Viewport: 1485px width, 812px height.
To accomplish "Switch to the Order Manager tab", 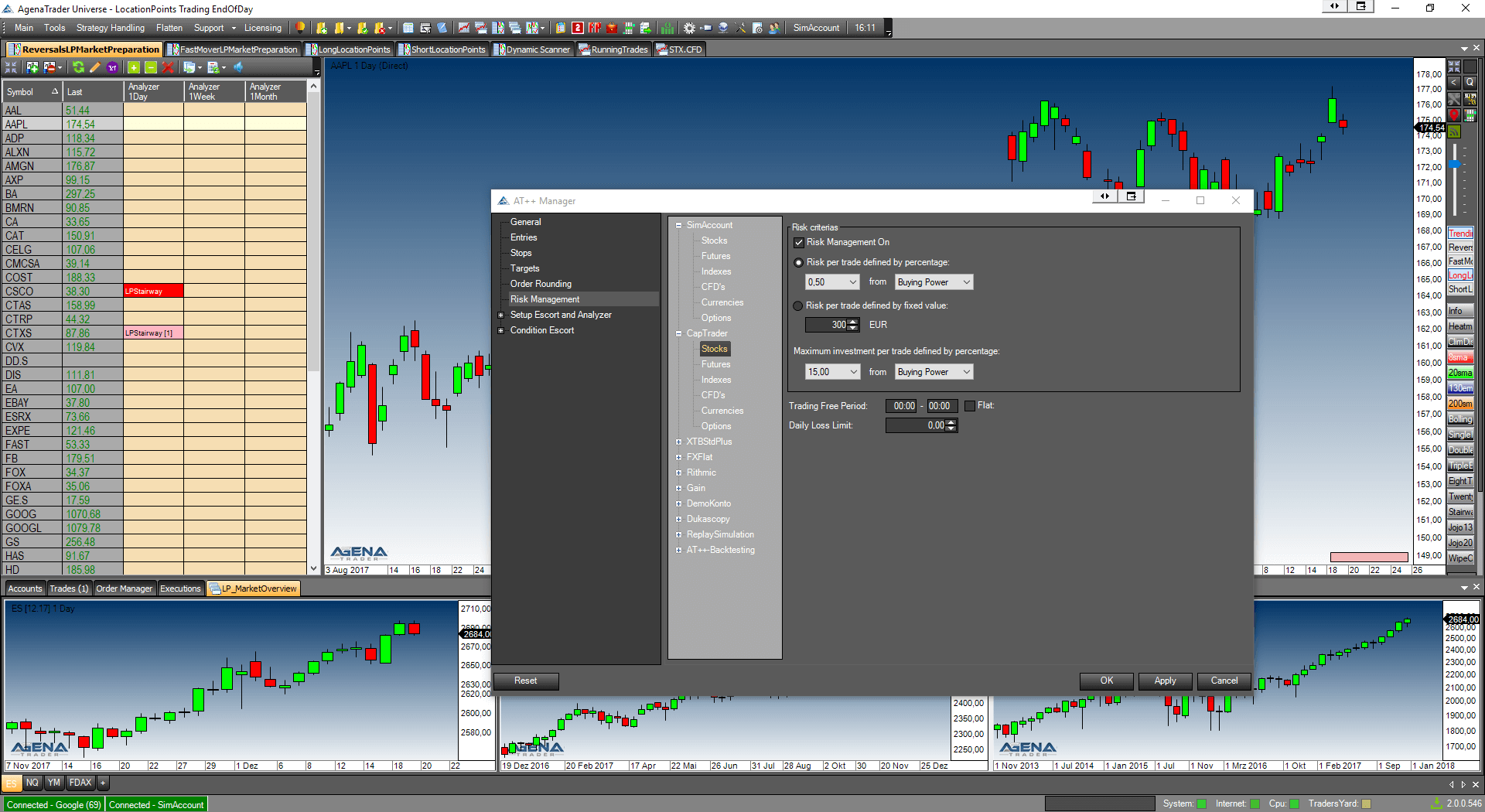I will [124, 589].
